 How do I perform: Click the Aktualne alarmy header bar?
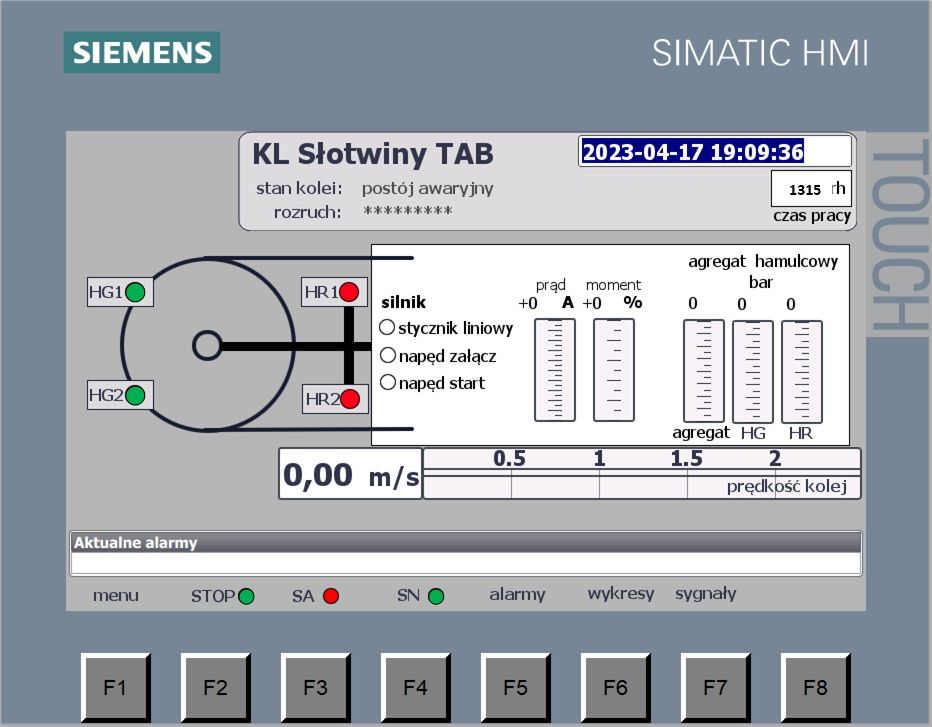[466, 542]
